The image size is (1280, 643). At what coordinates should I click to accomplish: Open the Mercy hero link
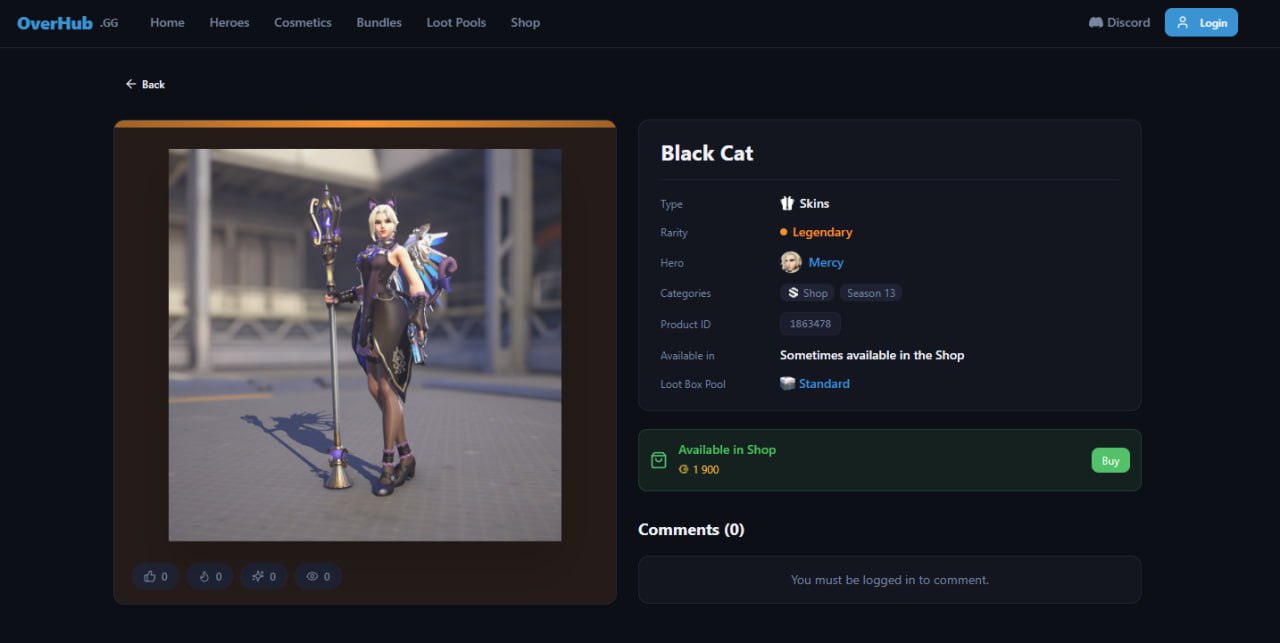[x=826, y=262]
